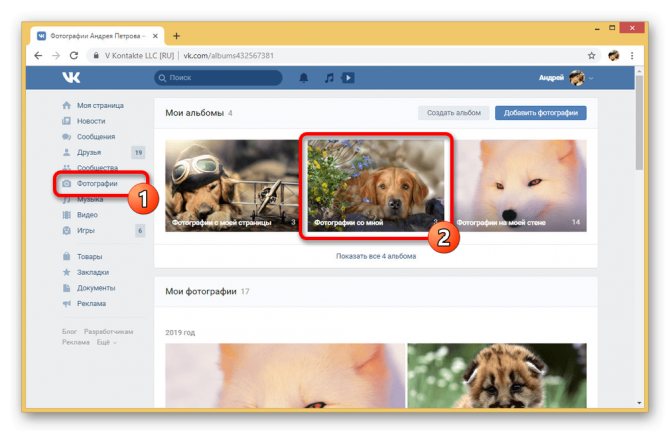Open the notifications bell icon
Image resolution: width=670 pixels, height=434 pixels.
click(303, 78)
